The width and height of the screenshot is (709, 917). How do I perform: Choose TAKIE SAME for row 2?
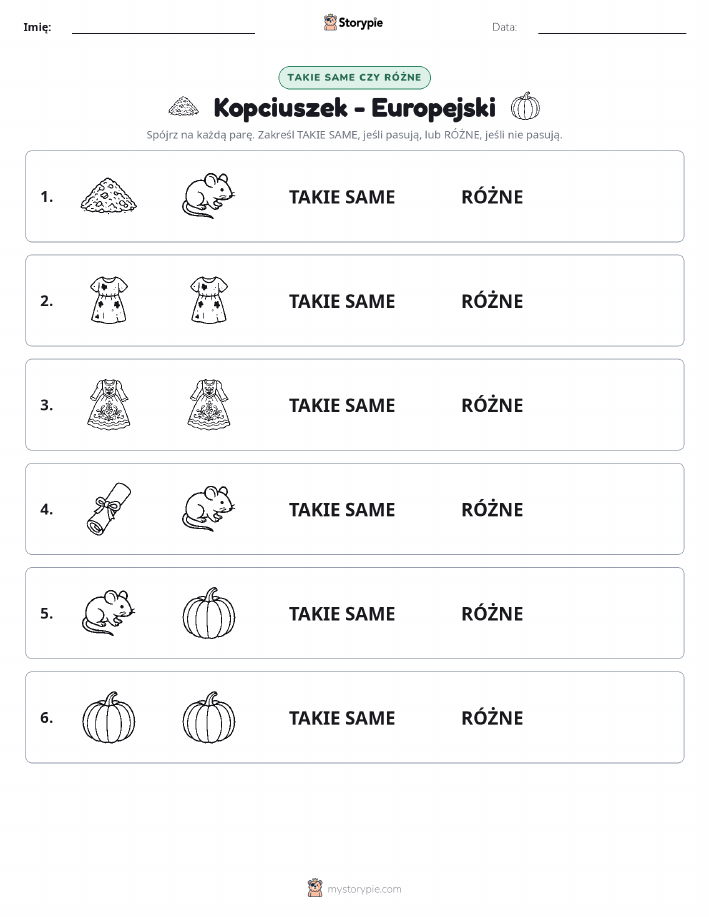pyautogui.click(x=342, y=301)
